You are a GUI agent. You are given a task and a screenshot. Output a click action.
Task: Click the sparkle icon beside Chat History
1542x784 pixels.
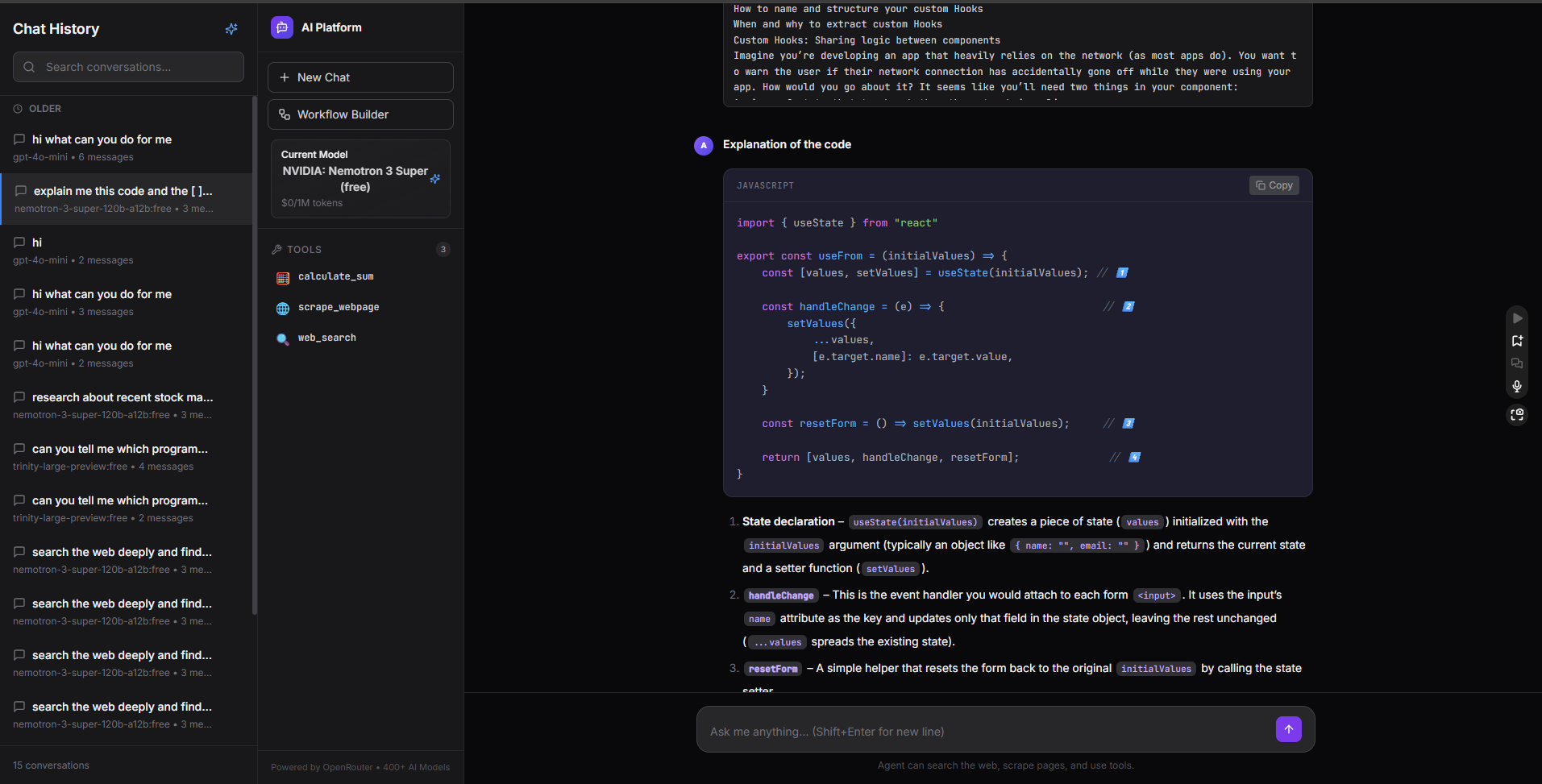pos(231,29)
